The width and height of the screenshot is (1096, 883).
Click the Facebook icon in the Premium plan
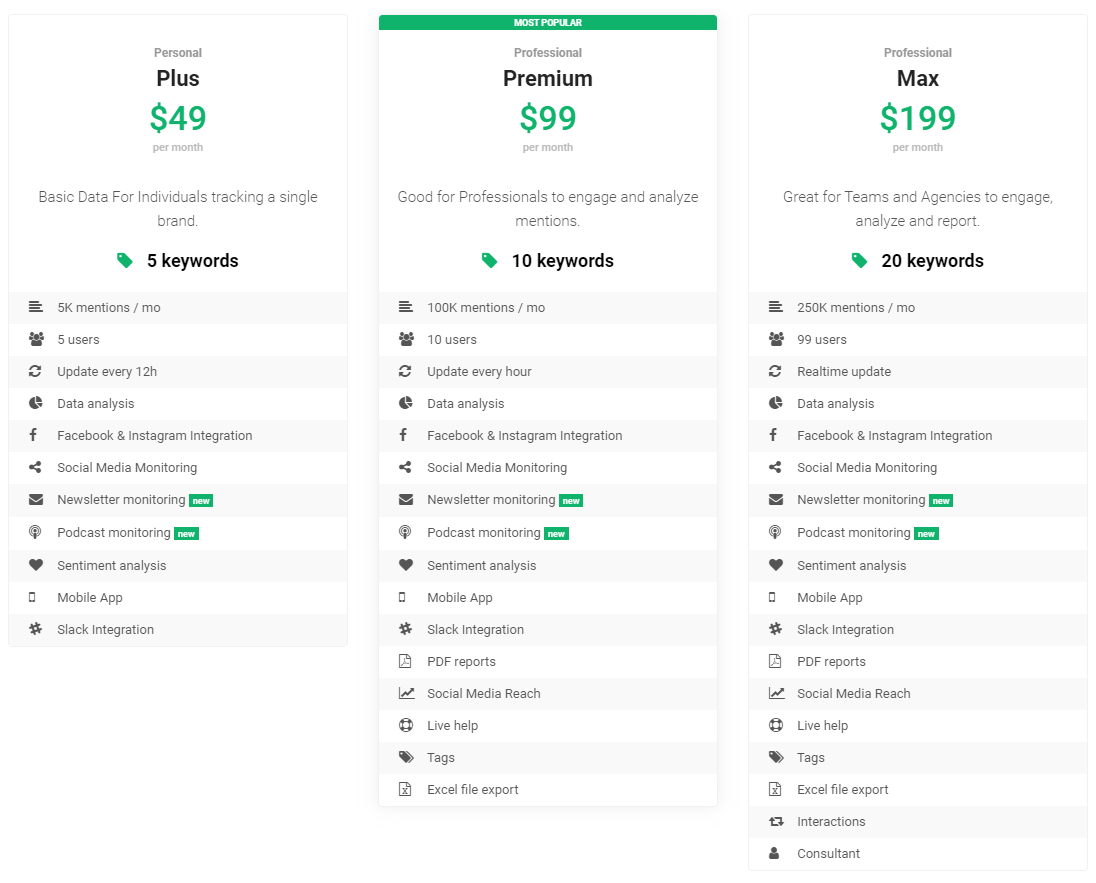(404, 435)
